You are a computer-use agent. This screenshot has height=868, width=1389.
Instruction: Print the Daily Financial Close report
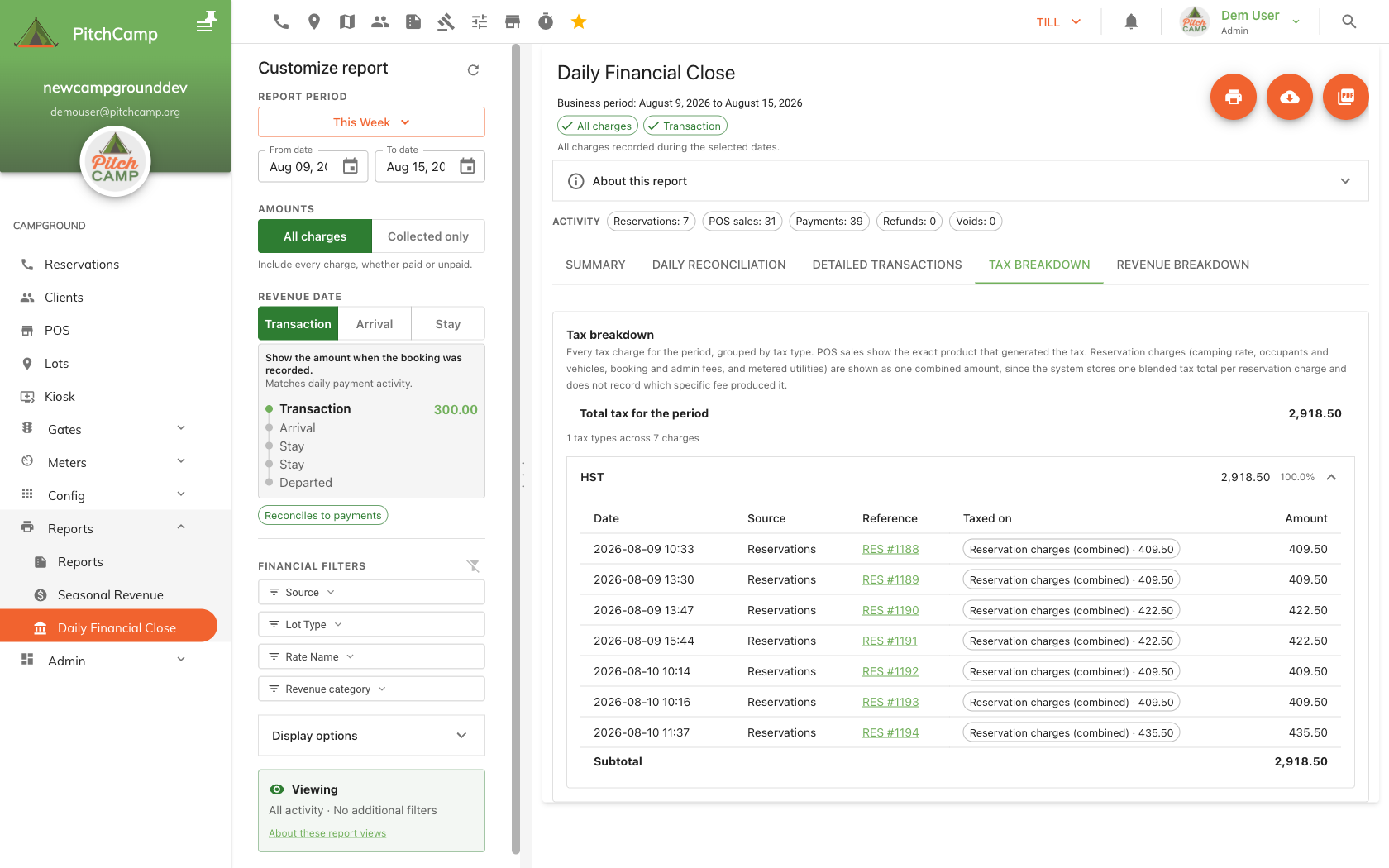click(1234, 97)
